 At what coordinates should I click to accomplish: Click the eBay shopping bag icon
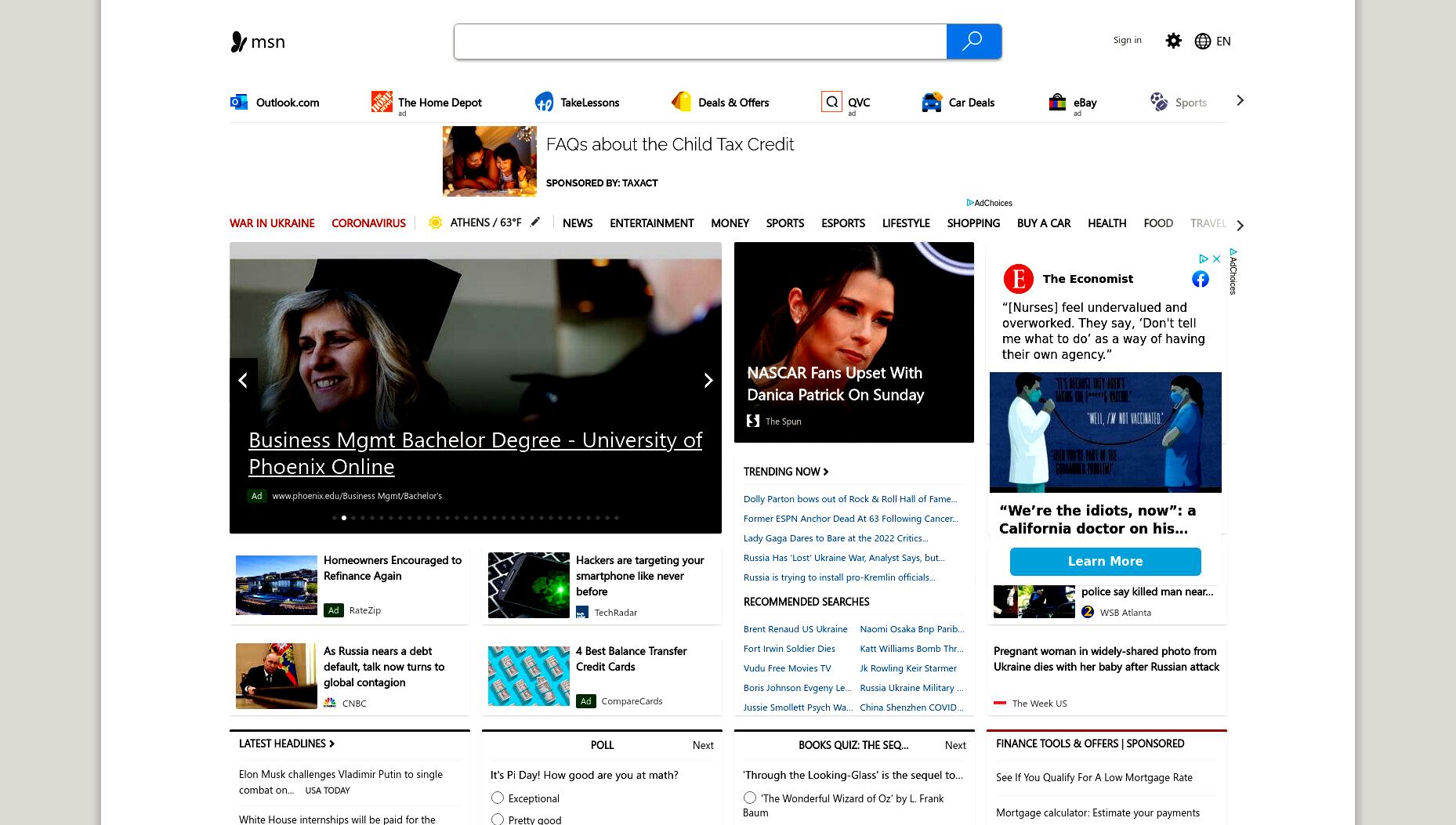point(1057,102)
